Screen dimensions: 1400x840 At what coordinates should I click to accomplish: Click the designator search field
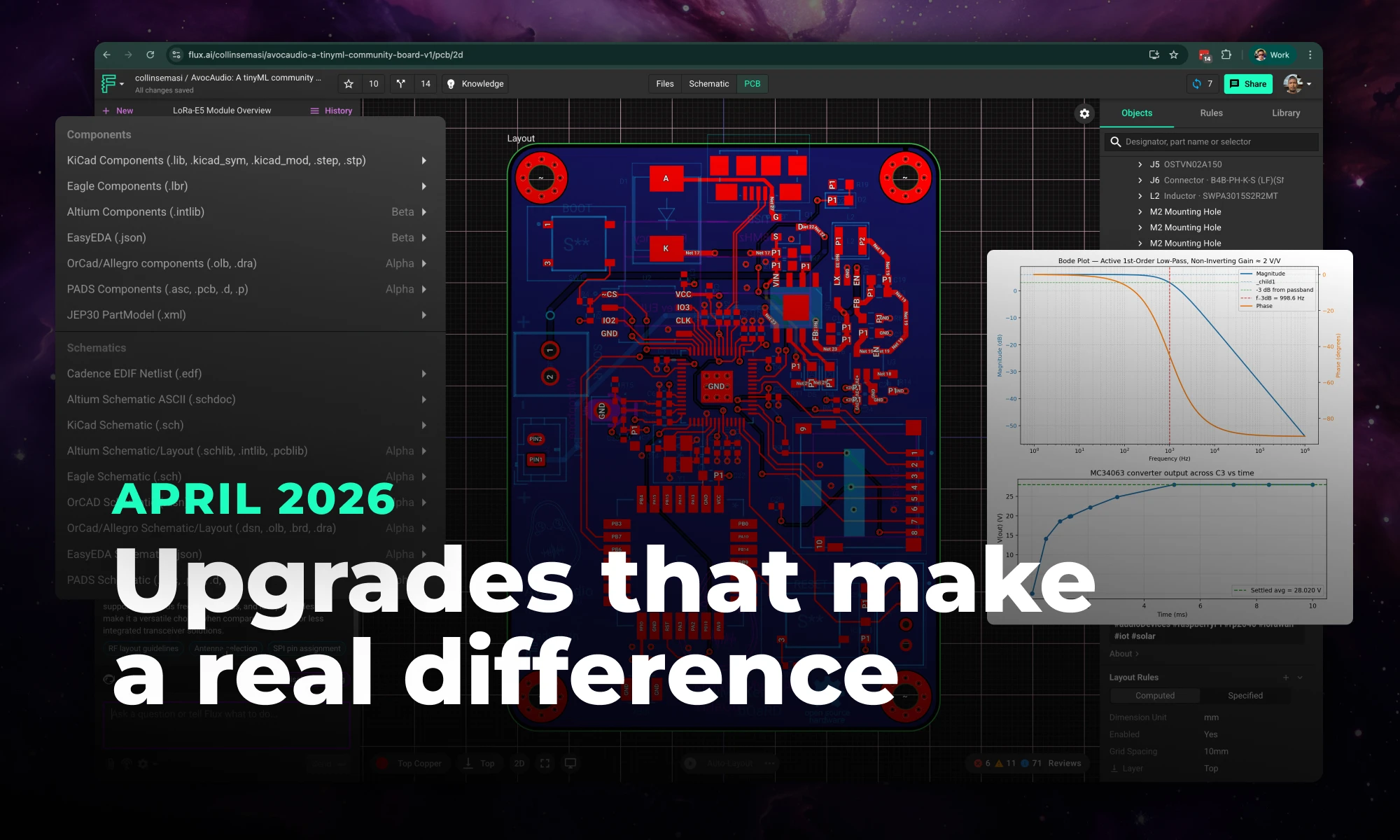[1210, 141]
